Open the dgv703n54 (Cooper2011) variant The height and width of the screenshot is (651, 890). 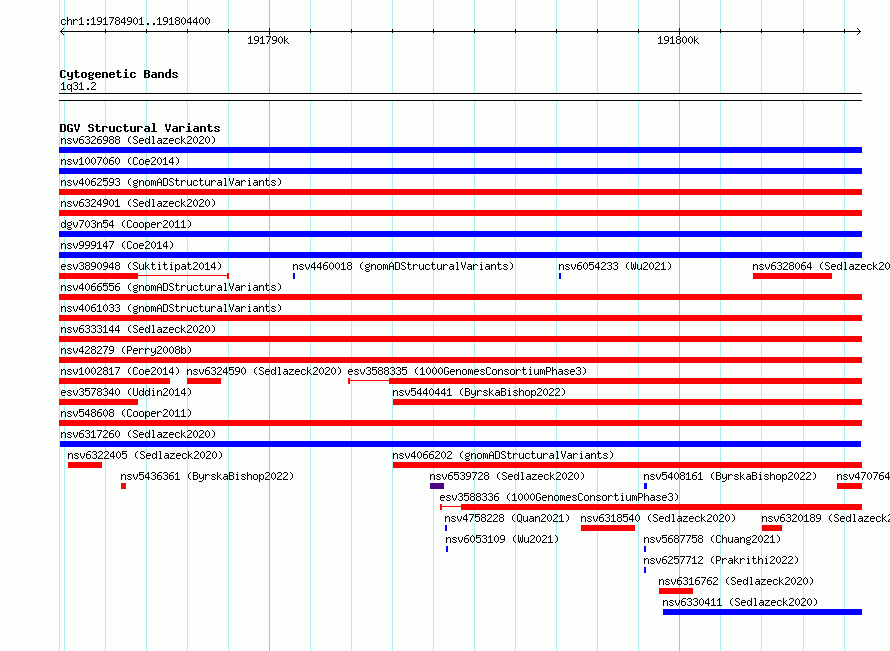pyautogui.click(x=126, y=224)
